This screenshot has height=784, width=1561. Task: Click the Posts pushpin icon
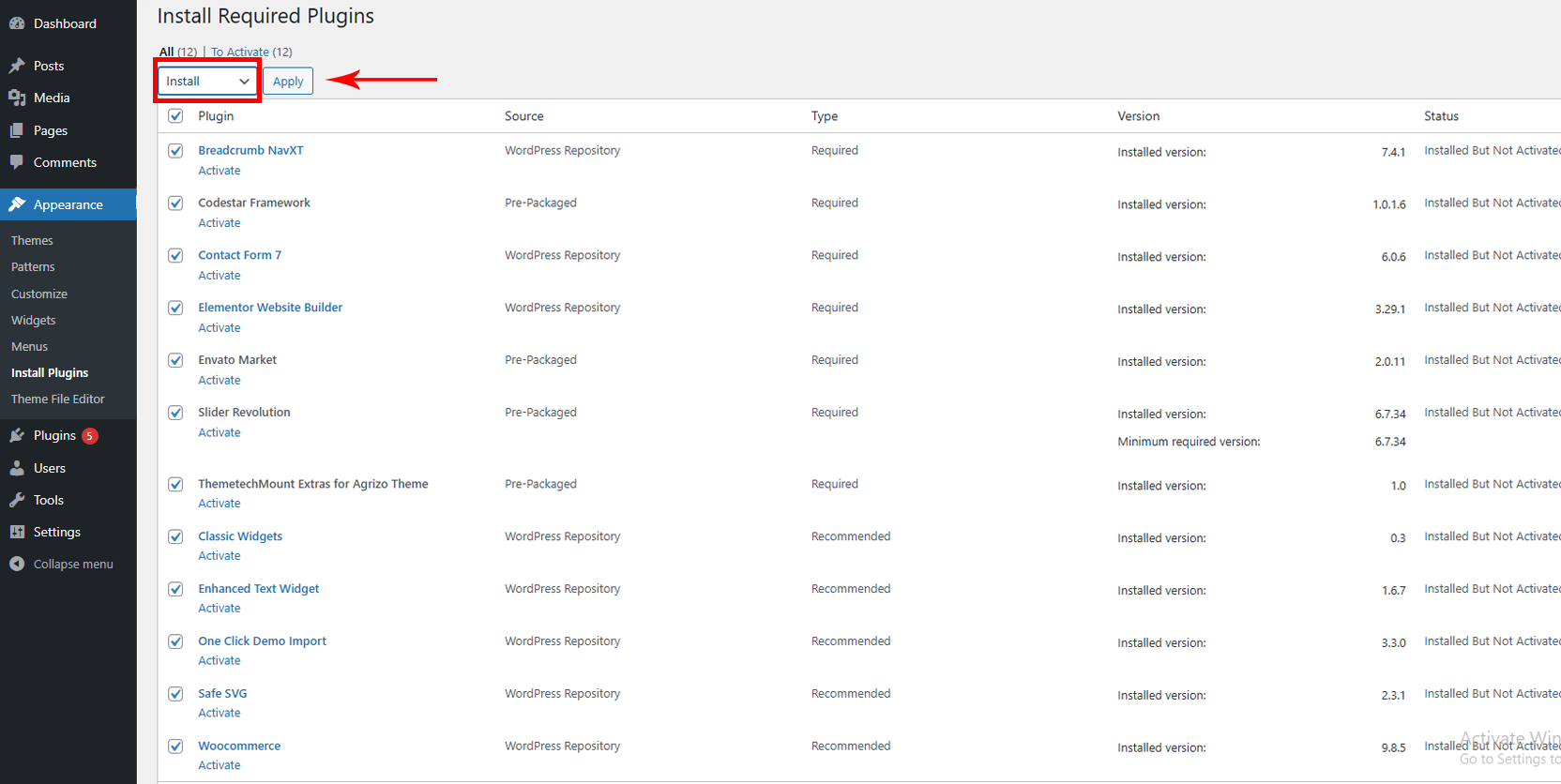(x=17, y=66)
